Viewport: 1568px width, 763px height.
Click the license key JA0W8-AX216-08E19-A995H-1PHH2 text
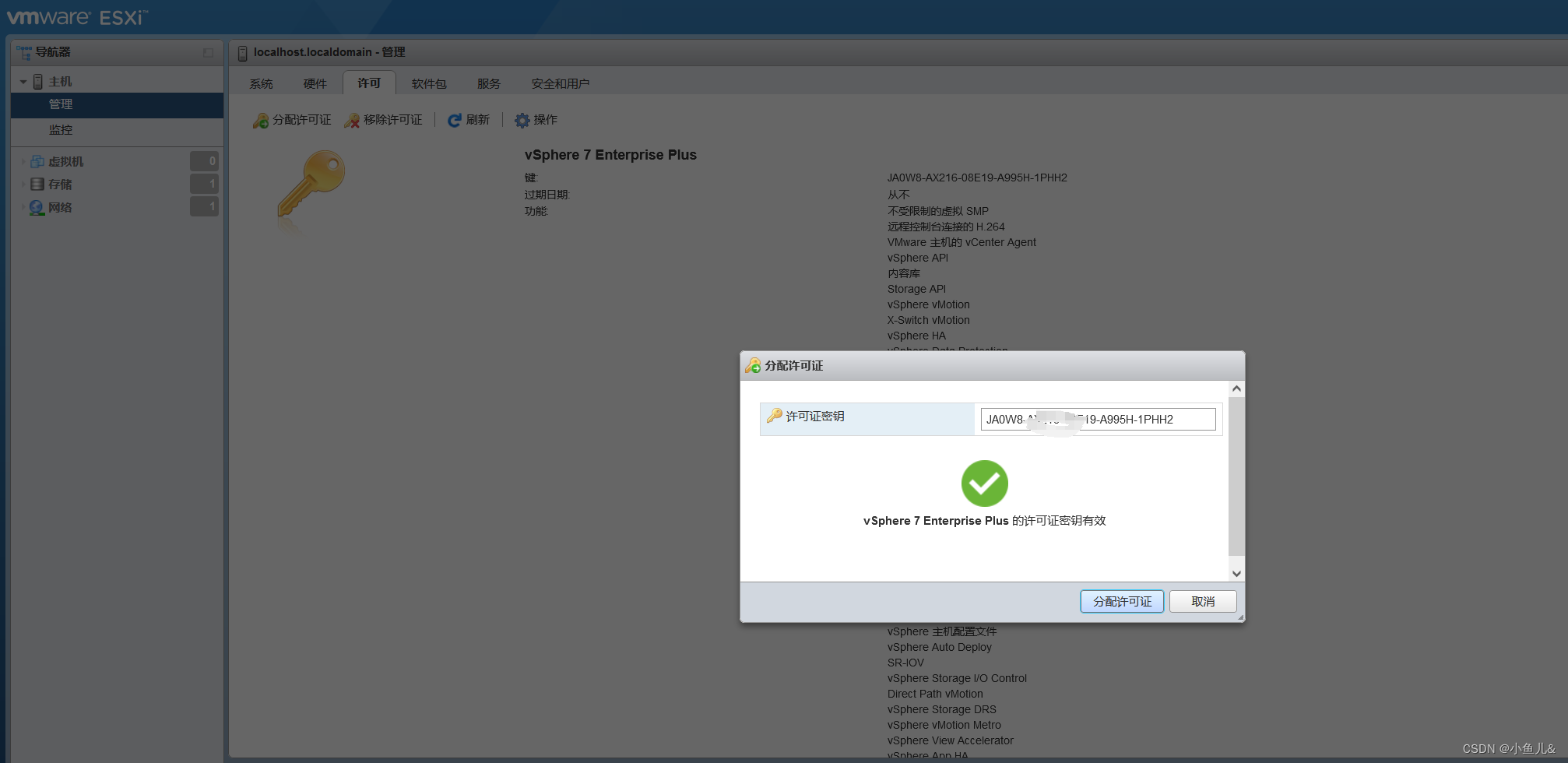pyautogui.click(x=977, y=178)
